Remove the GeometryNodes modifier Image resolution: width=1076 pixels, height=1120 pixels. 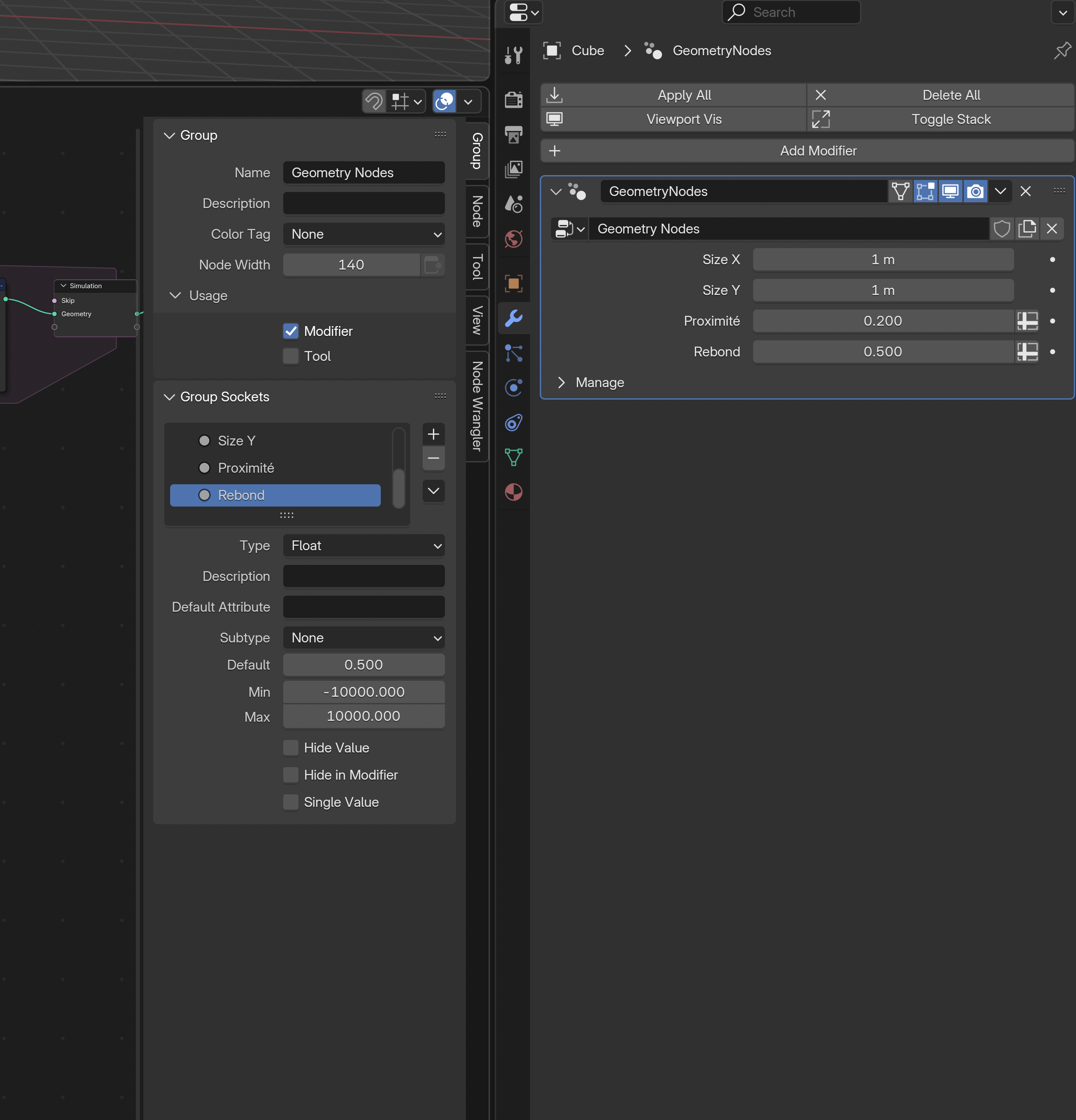pos(1026,192)
